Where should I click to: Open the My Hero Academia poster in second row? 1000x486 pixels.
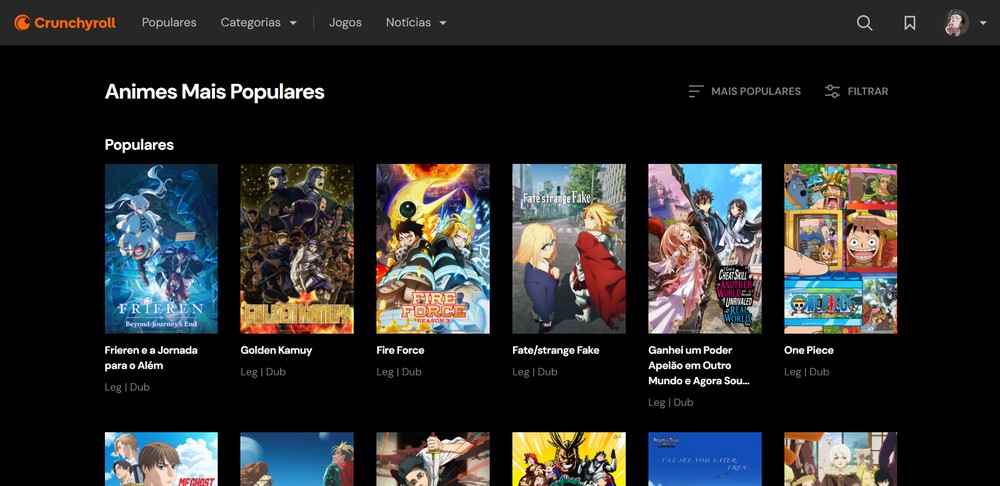(x=569, y=459)
